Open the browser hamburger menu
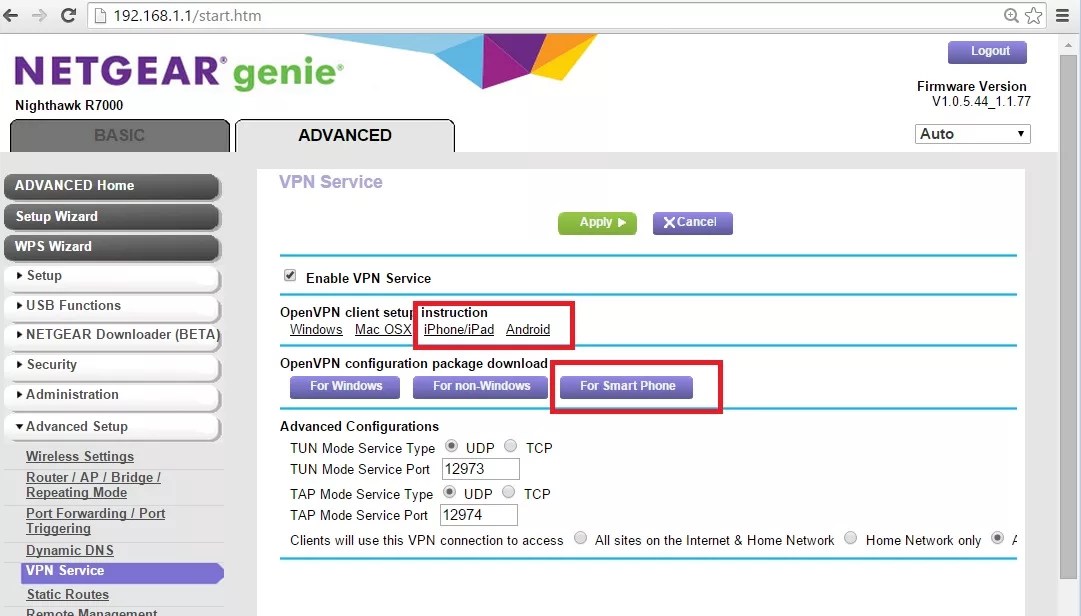This screenshot has height=616, width=1081. click(1063, 15)
